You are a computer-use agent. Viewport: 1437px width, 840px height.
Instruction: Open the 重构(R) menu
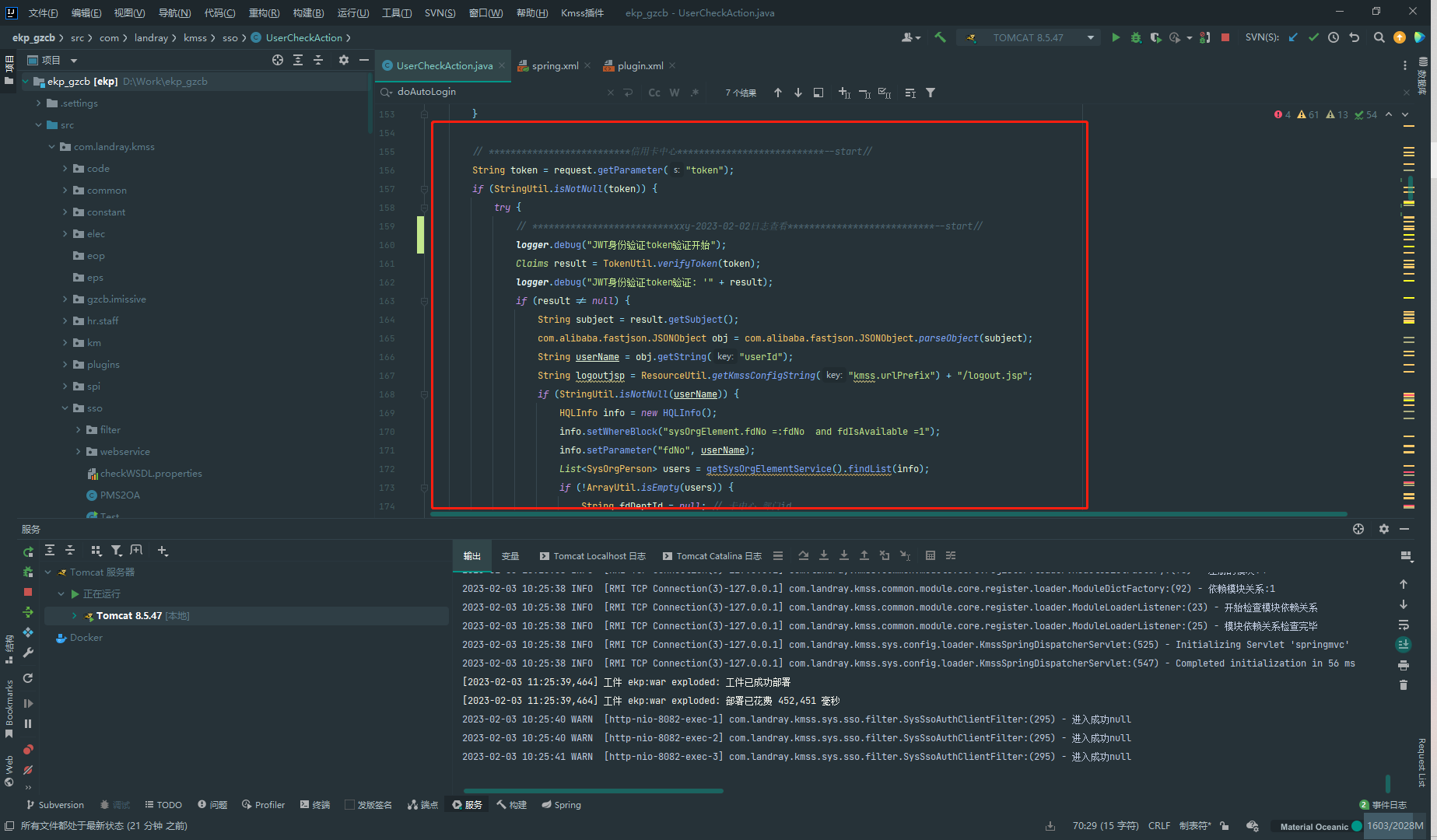tap(264, 12)
